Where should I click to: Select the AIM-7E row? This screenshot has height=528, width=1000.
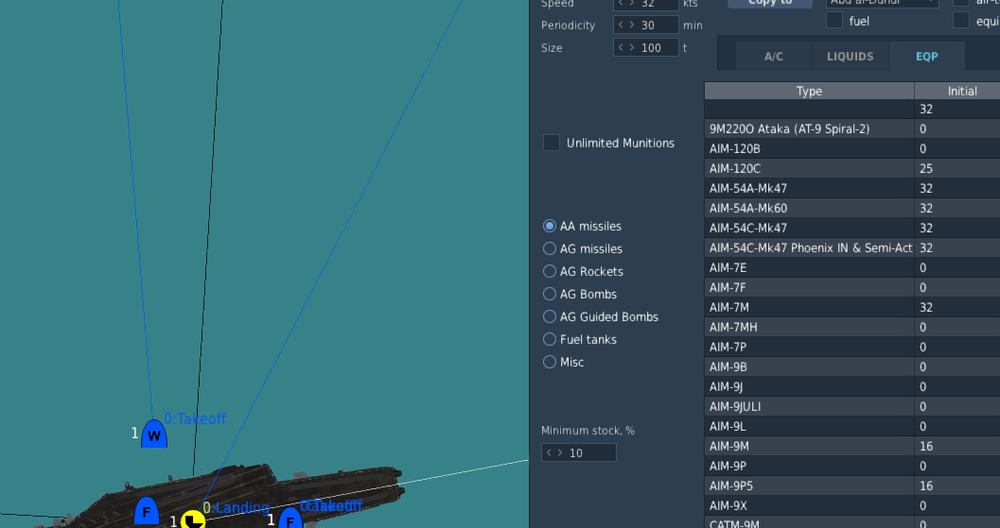(852, 268)
